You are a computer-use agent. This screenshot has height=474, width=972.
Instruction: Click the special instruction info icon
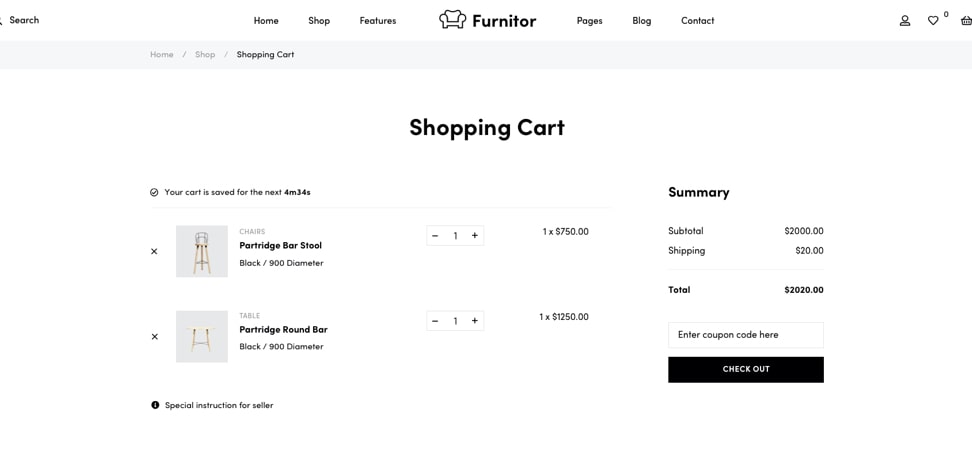[155, 405]
